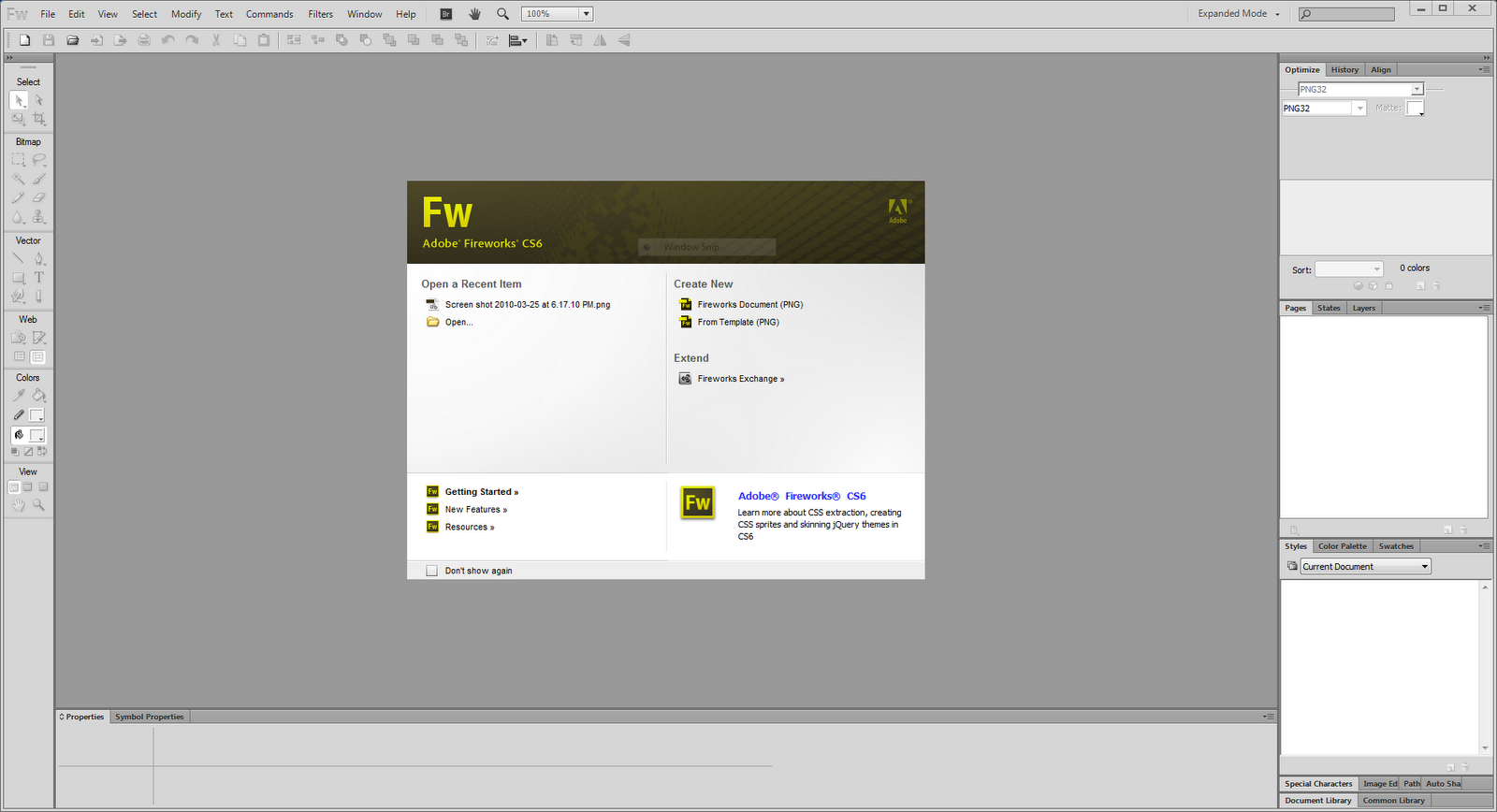This screenshot has width=1497, height=812.
Task: Open the Fill color swatch
Action: [37, 436]
